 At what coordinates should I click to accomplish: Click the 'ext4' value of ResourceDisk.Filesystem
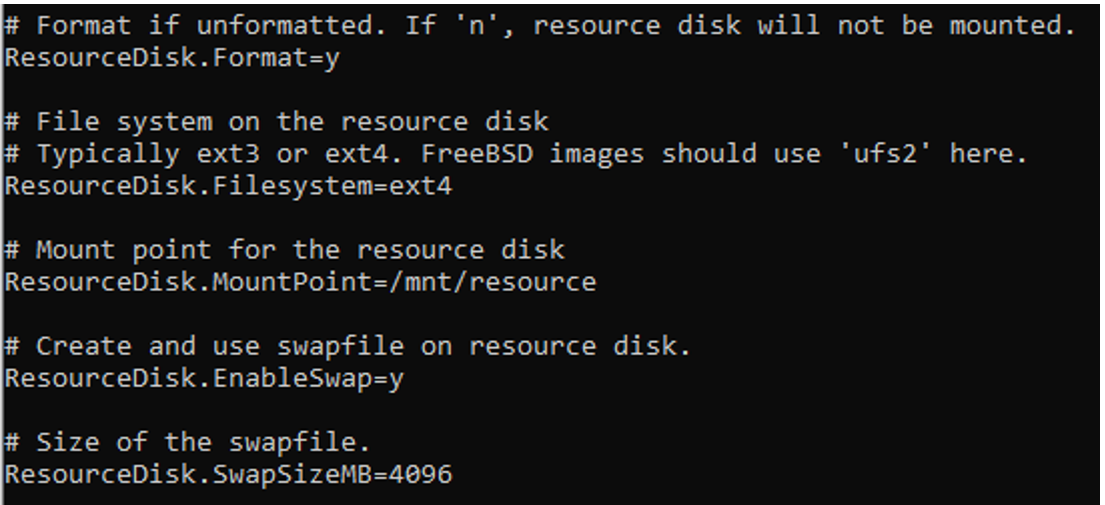click(420, 186)
